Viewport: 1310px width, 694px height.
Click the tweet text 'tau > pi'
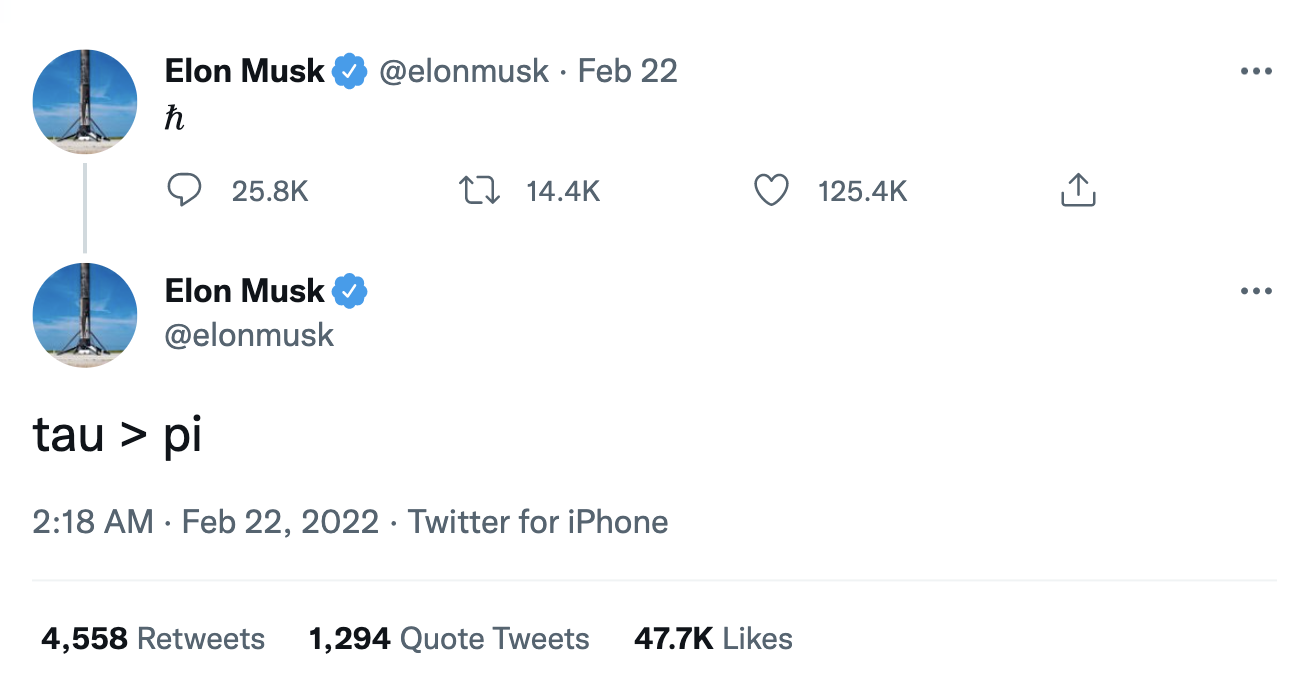point(116,434)
